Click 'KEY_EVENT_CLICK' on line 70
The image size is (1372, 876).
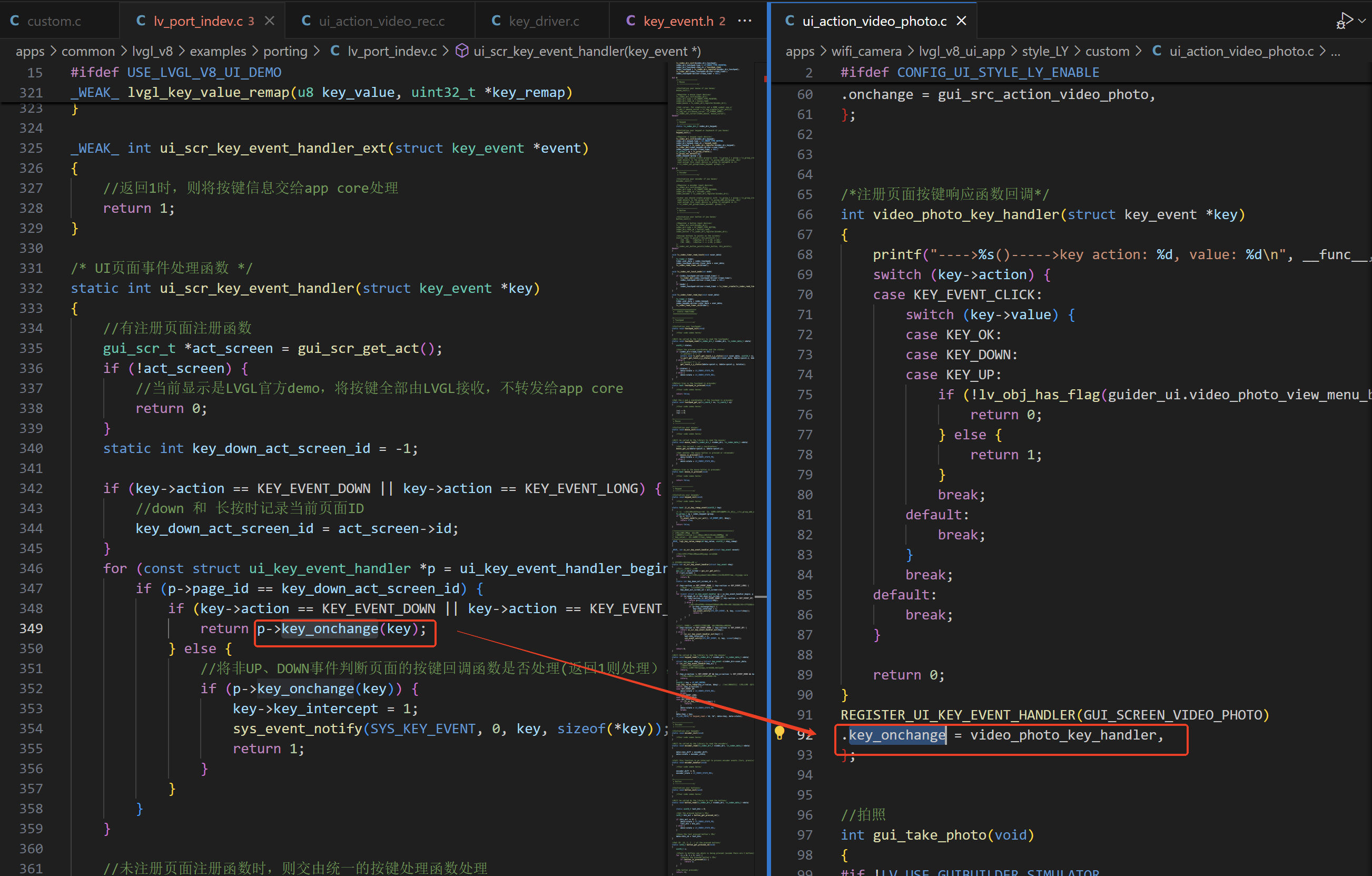[974, 294]
